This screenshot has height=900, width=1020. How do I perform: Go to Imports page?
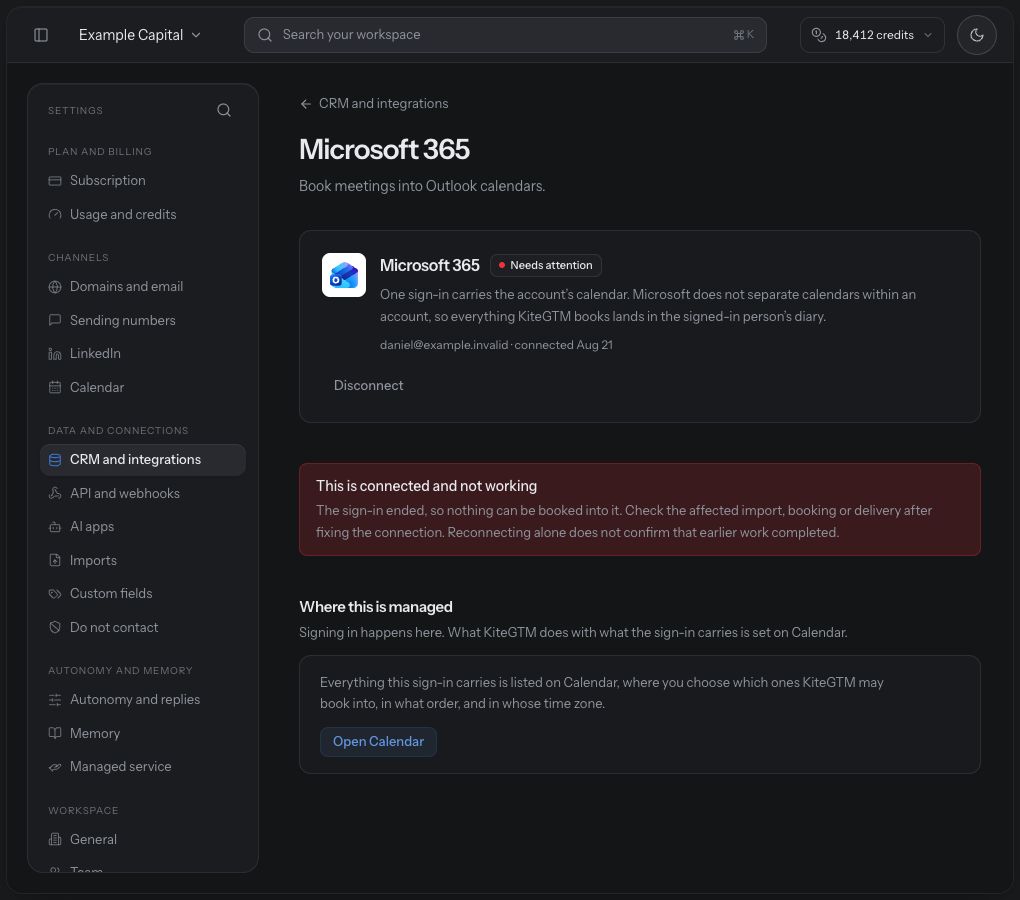pos(142,561)
